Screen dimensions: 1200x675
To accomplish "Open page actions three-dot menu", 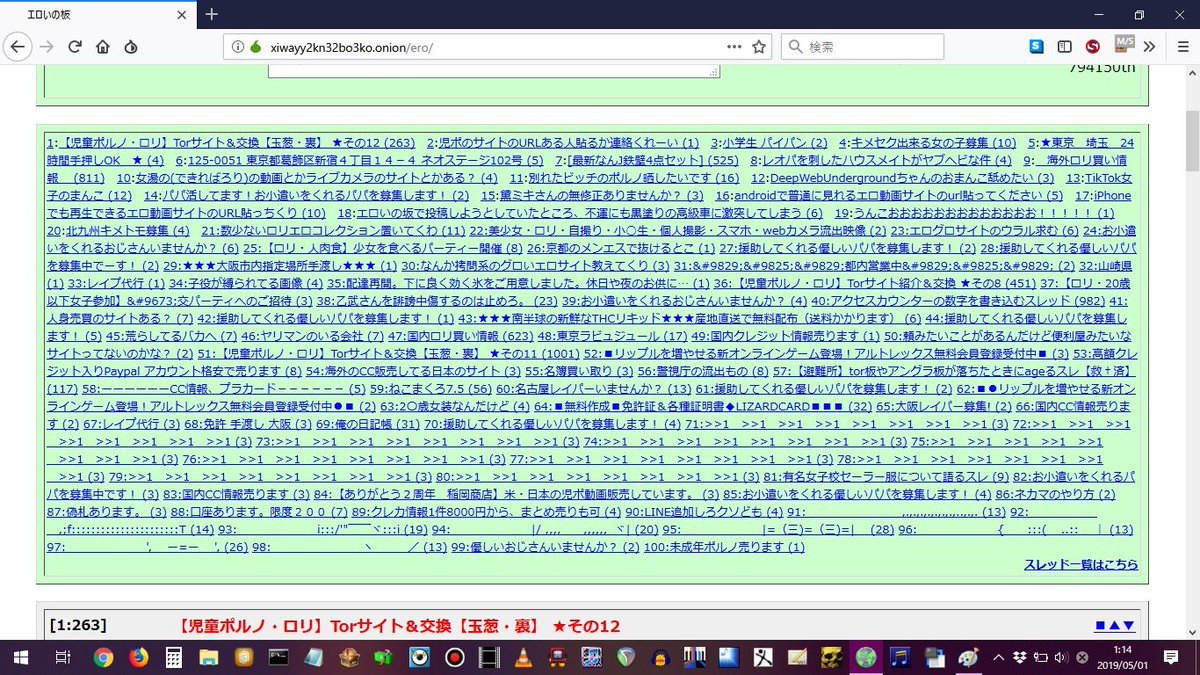I will tap(734, 46).
